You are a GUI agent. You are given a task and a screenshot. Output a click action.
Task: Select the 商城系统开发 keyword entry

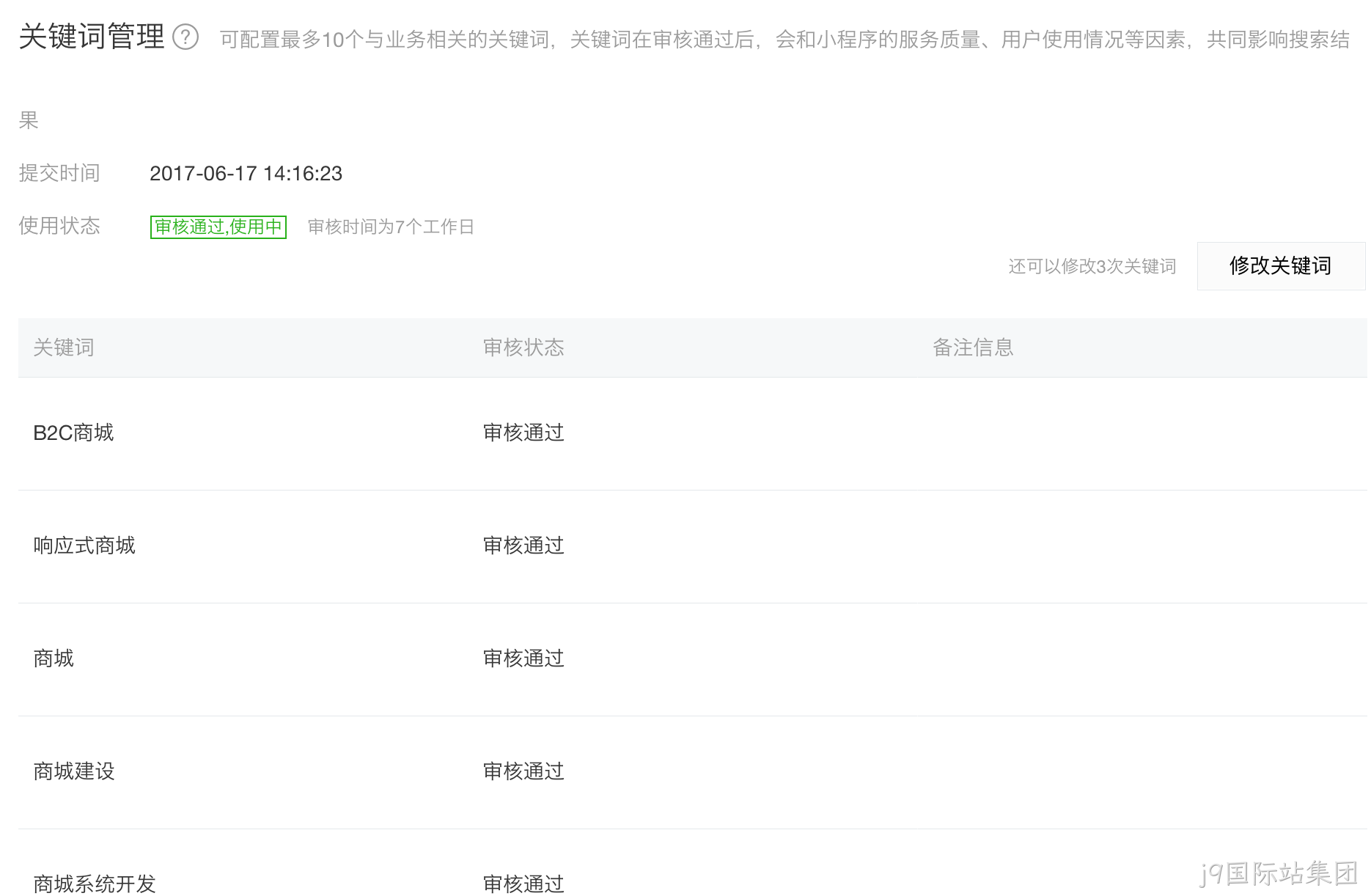(95, 884)
